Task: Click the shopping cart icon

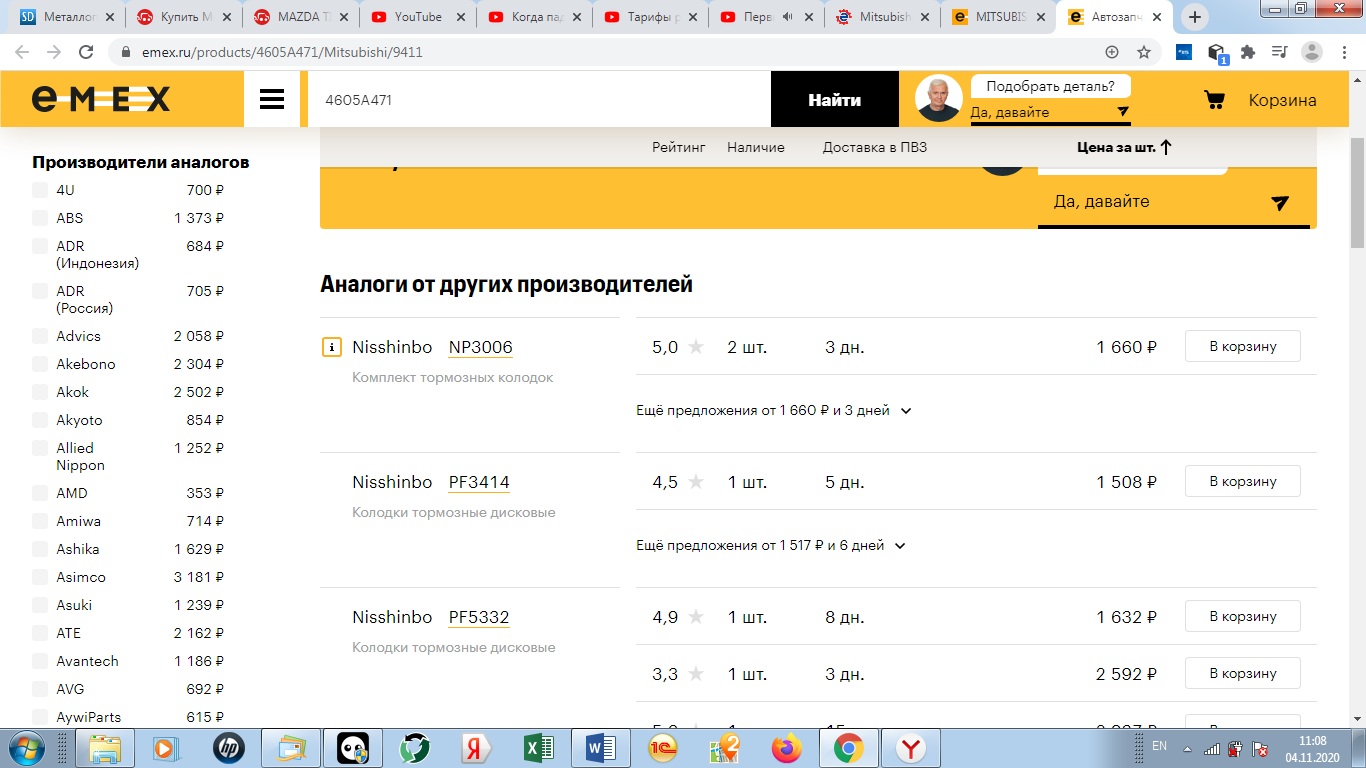Action: tap(1214, 100)
